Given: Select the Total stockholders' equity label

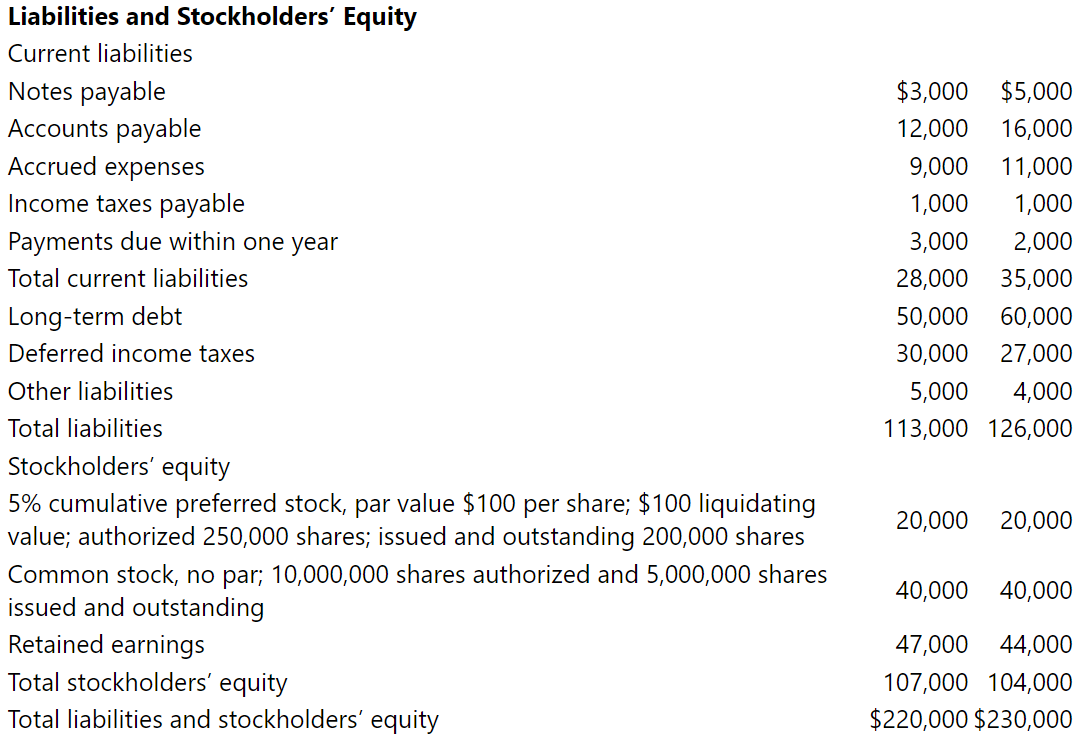Looking at the screenshot, I should pos(147,683).
